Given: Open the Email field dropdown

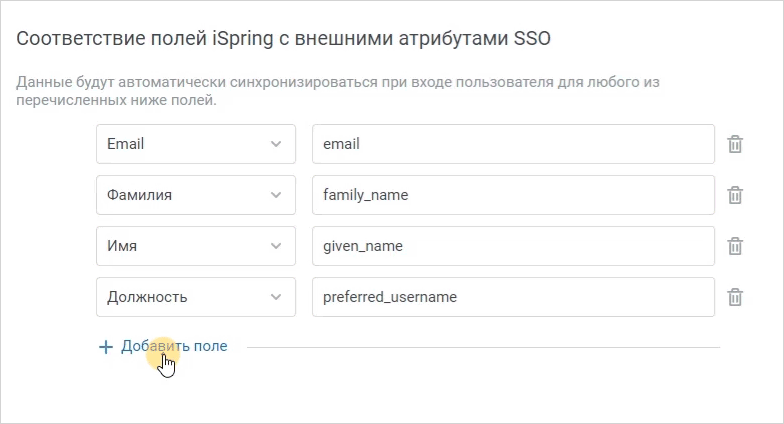Looking at the screenshot, I should (x=196, y=144).
